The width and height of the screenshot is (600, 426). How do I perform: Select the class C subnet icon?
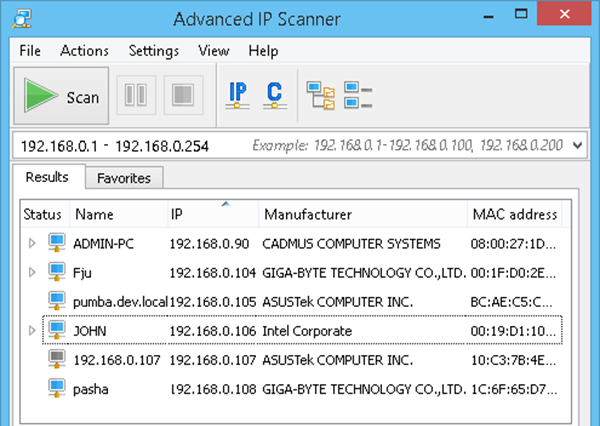(x=275, y=95)
